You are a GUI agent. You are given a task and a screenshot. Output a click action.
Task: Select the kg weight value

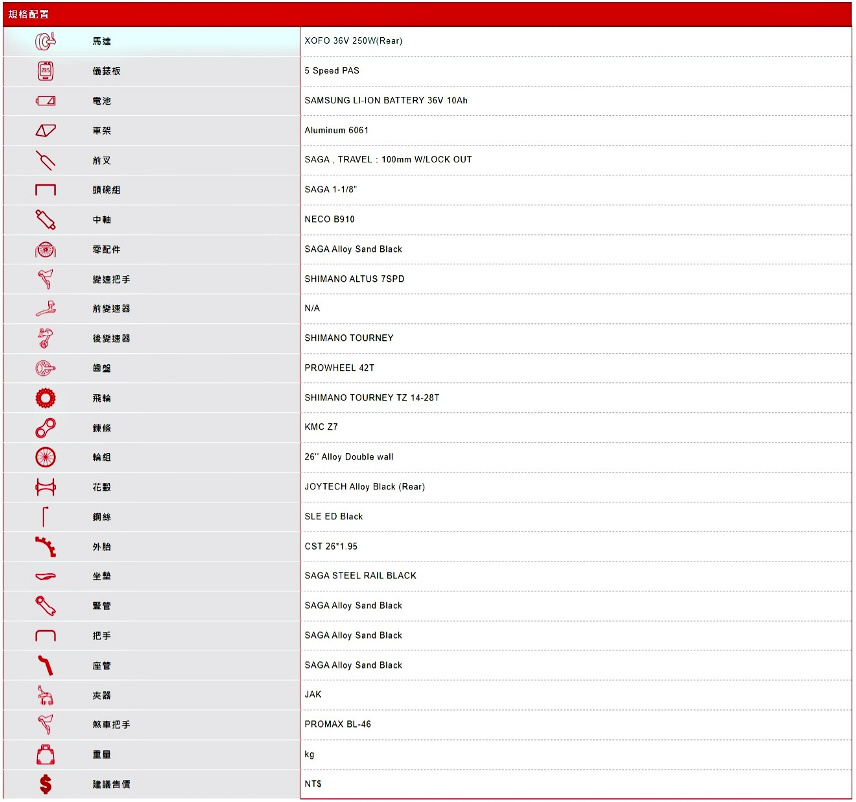(310, 755)
